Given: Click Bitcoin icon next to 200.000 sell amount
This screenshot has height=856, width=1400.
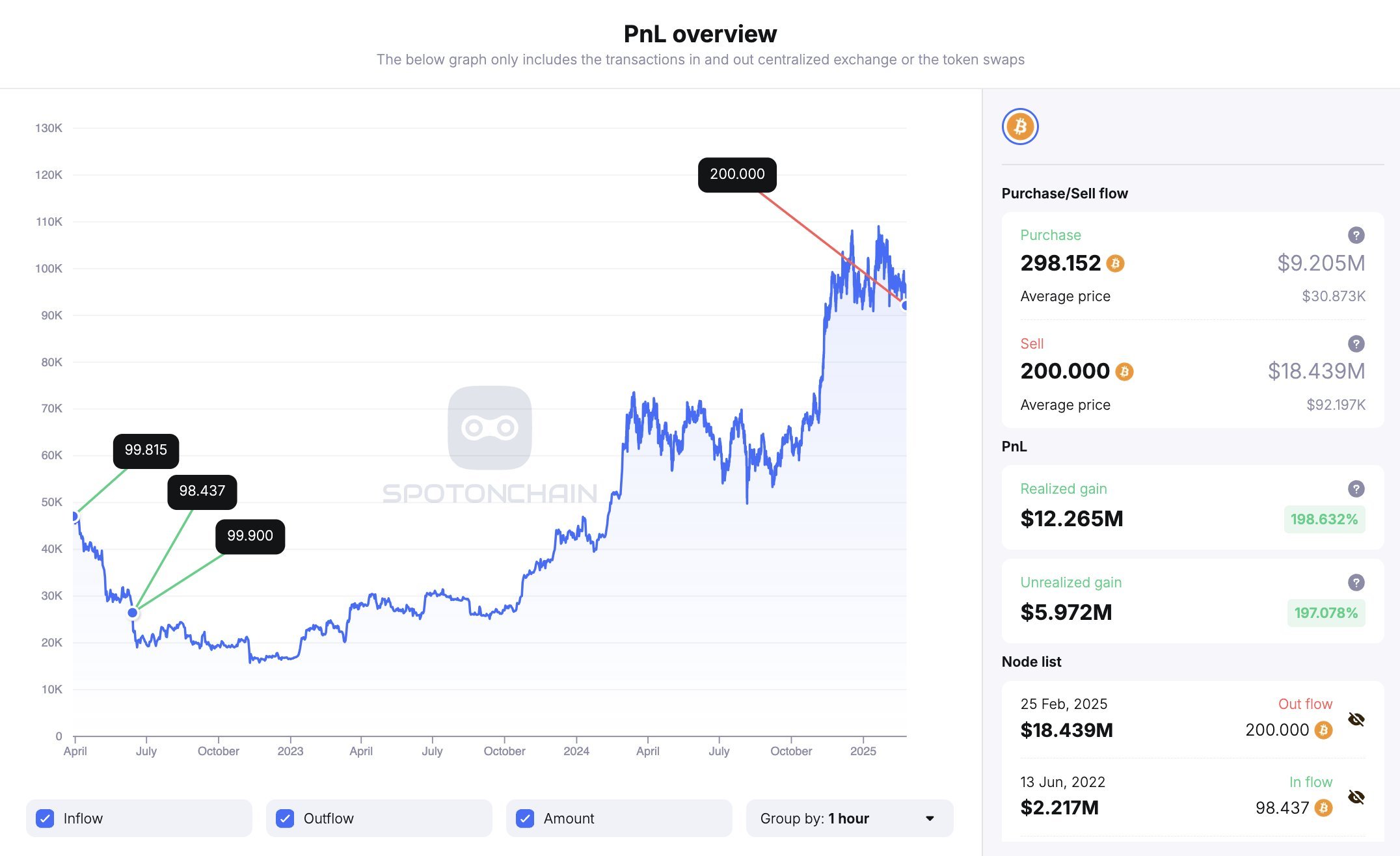Looking at the screenshot, I should pyautogui.click(x=1125, y=371).
